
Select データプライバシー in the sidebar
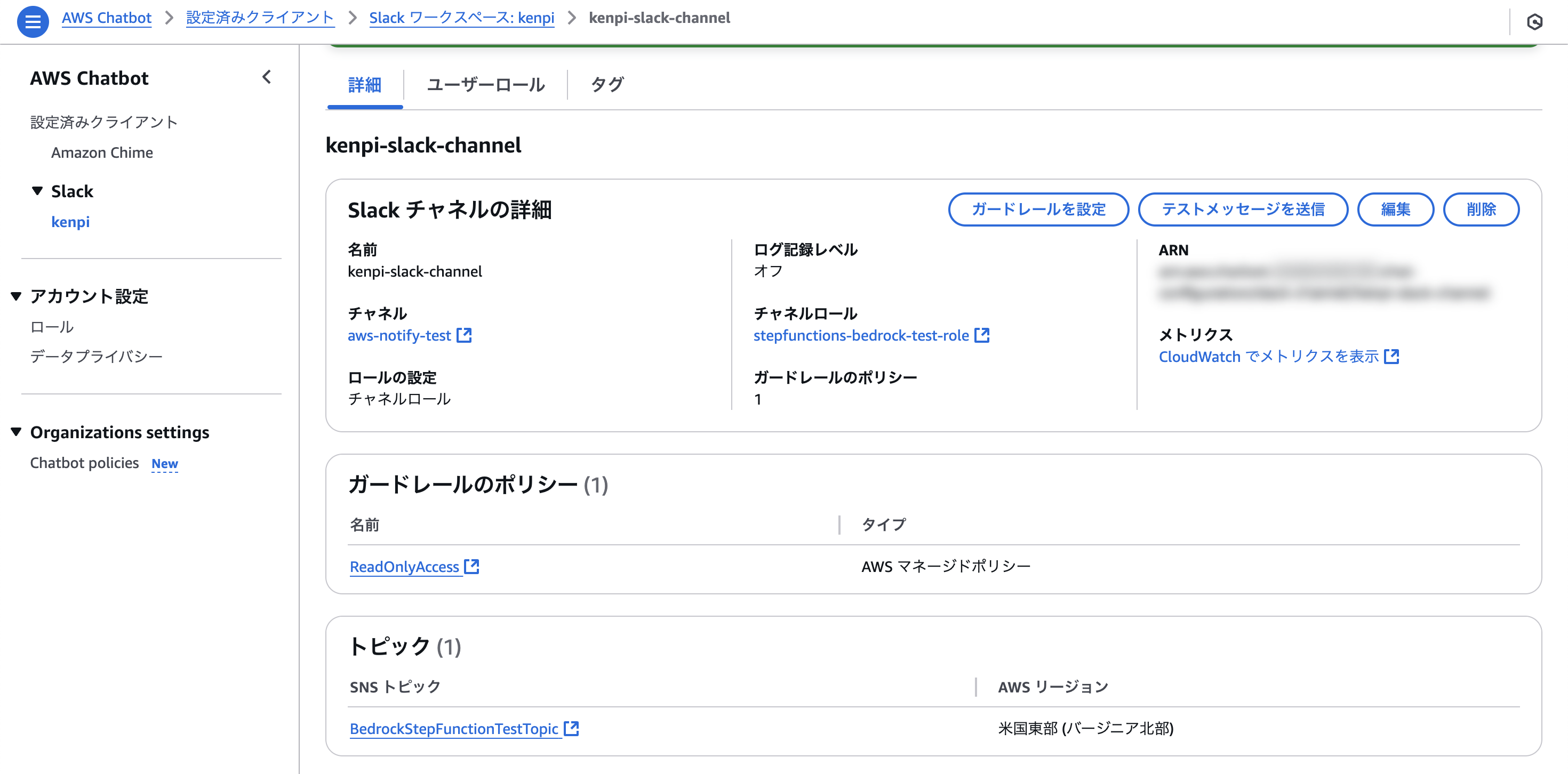pos(96,356)
